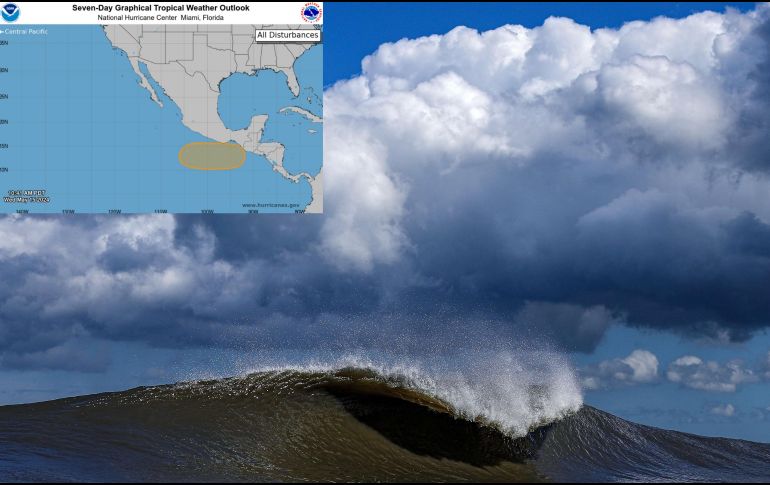Image resolution: width=770 pixels, height=485 pixels.
Task: Click the NOAA logo in the map header
Action: pos(11,12)
